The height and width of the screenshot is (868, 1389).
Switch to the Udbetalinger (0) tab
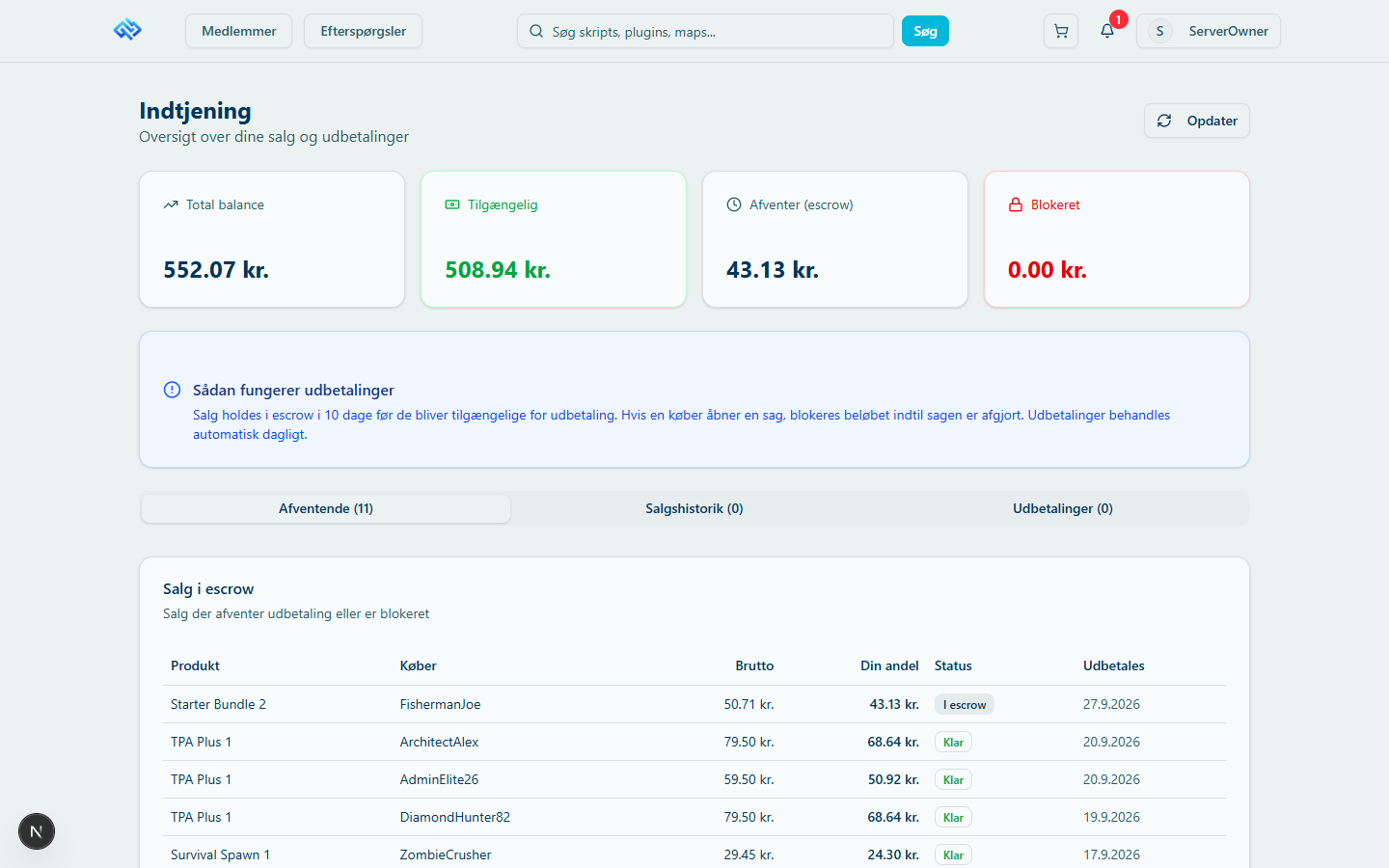(x=1063, y=508)
